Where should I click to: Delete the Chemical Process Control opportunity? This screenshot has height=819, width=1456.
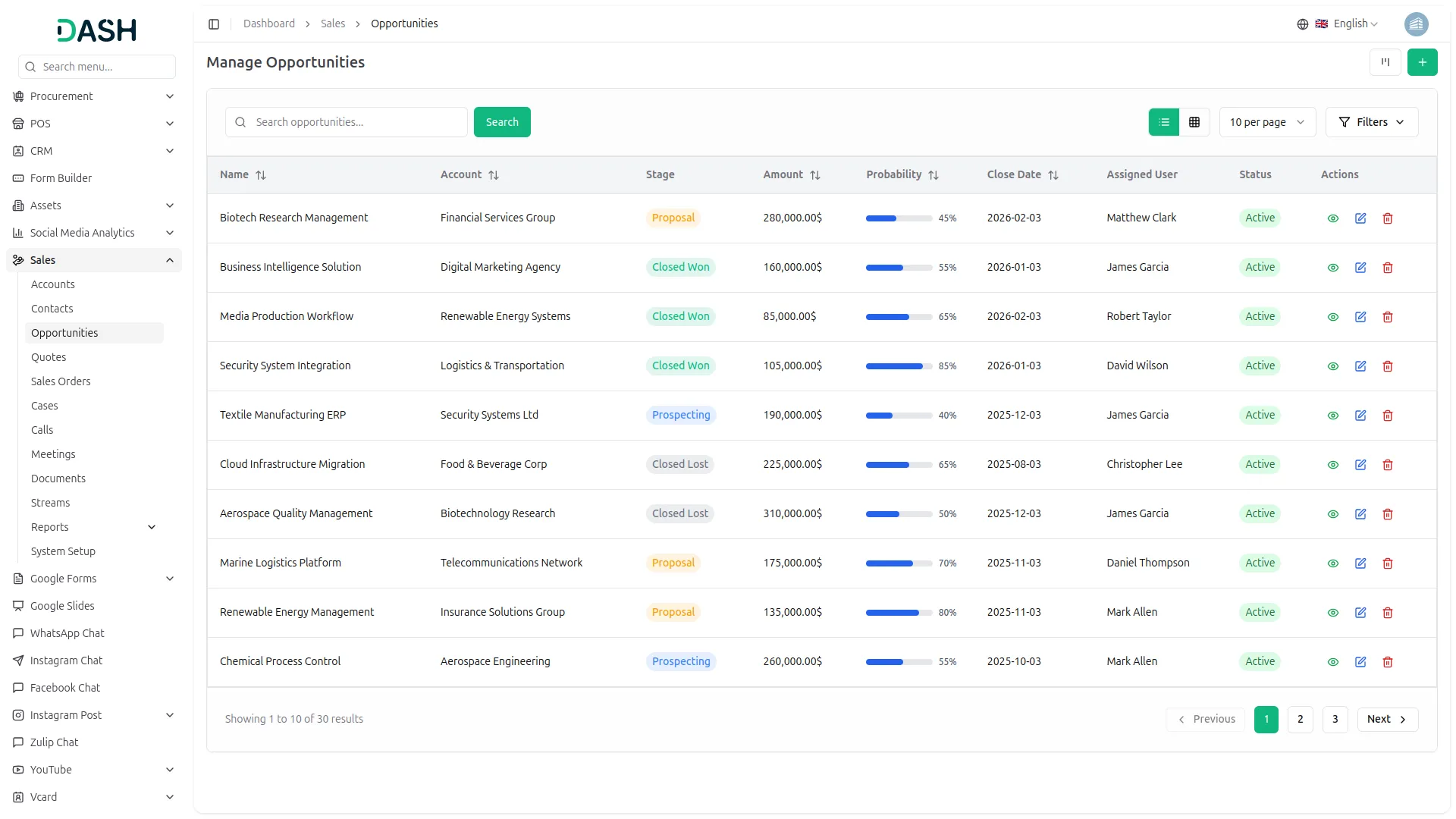1388,662
